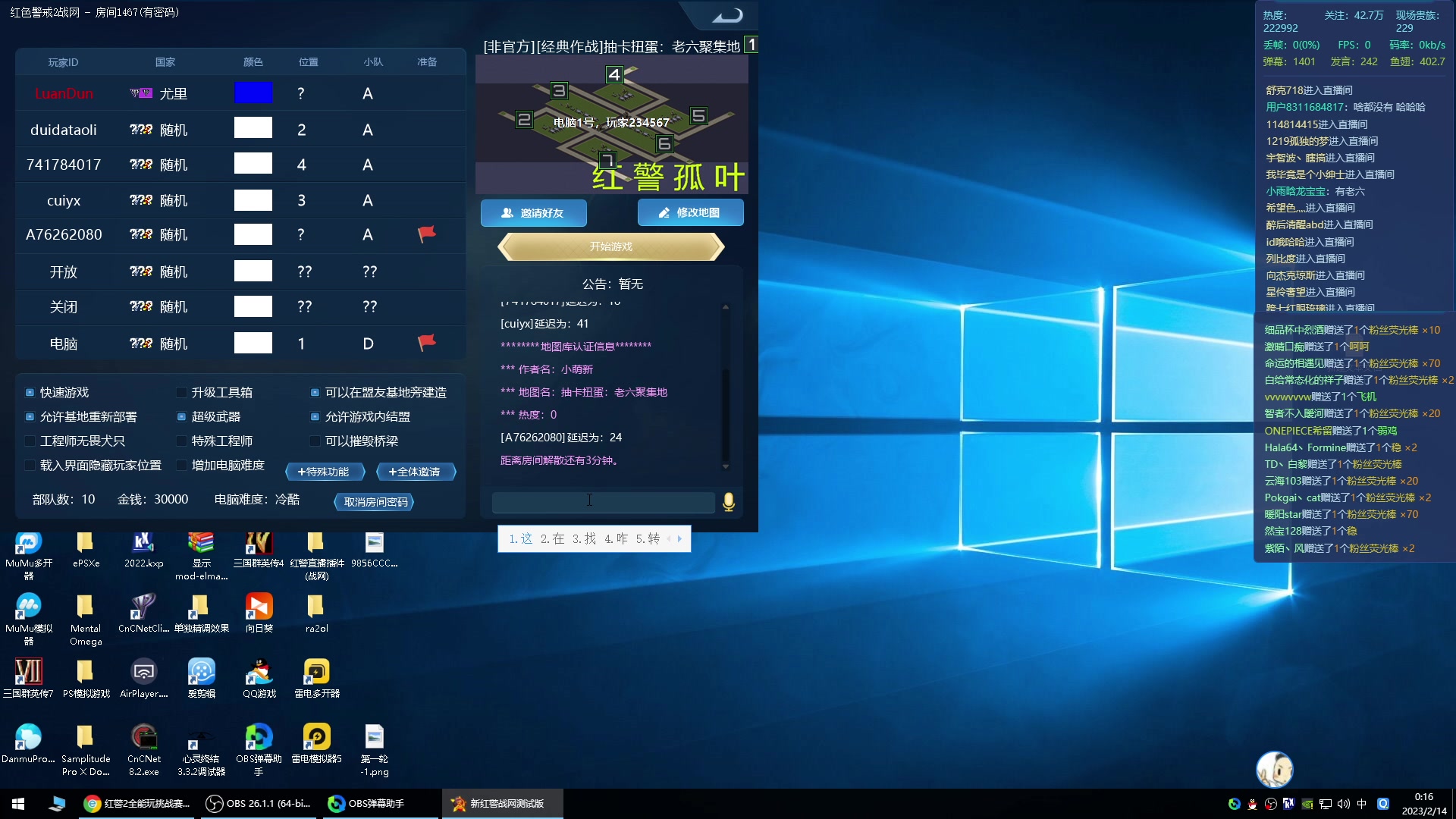Screen dimensions: 1456x819
Task: Open 雷电多开器 desktop icon
Action: pyautogui.click(x=316, y=679)
